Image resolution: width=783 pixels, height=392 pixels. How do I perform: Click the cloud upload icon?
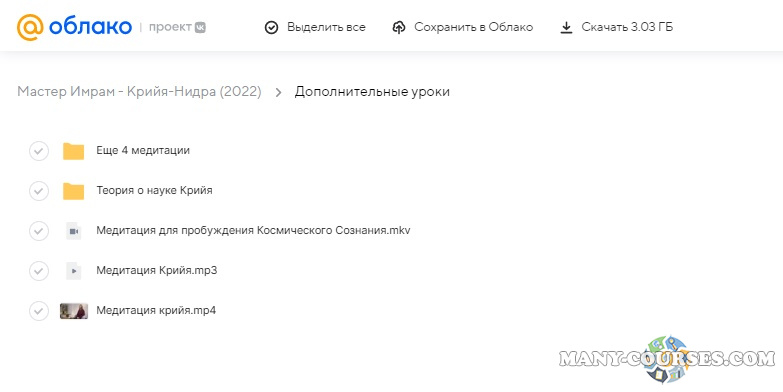398,27
